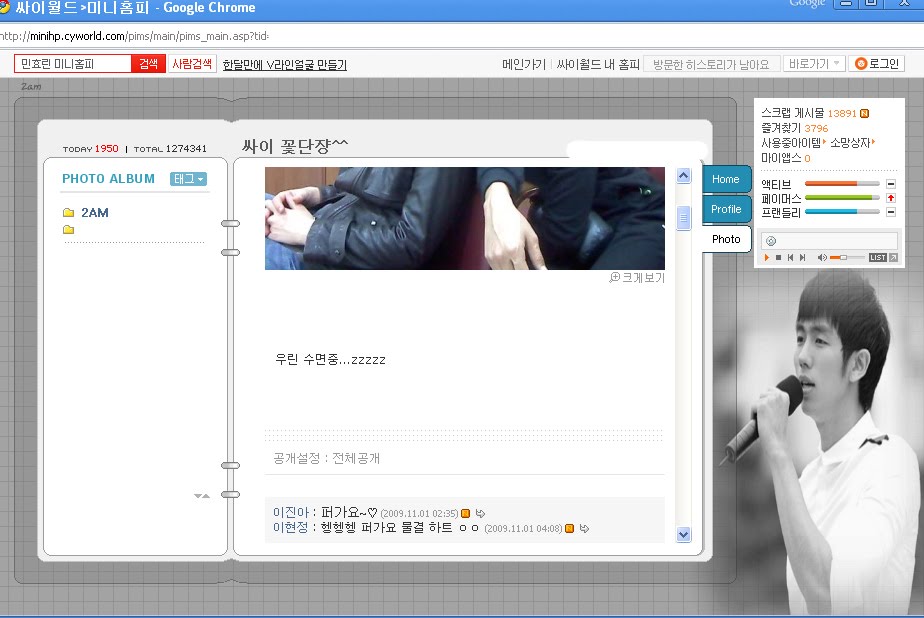This screenshot has height=618, width=924.
Task: Open visited history dropdown 방문한 히스토리가 남아요
Action: point(712,64)
